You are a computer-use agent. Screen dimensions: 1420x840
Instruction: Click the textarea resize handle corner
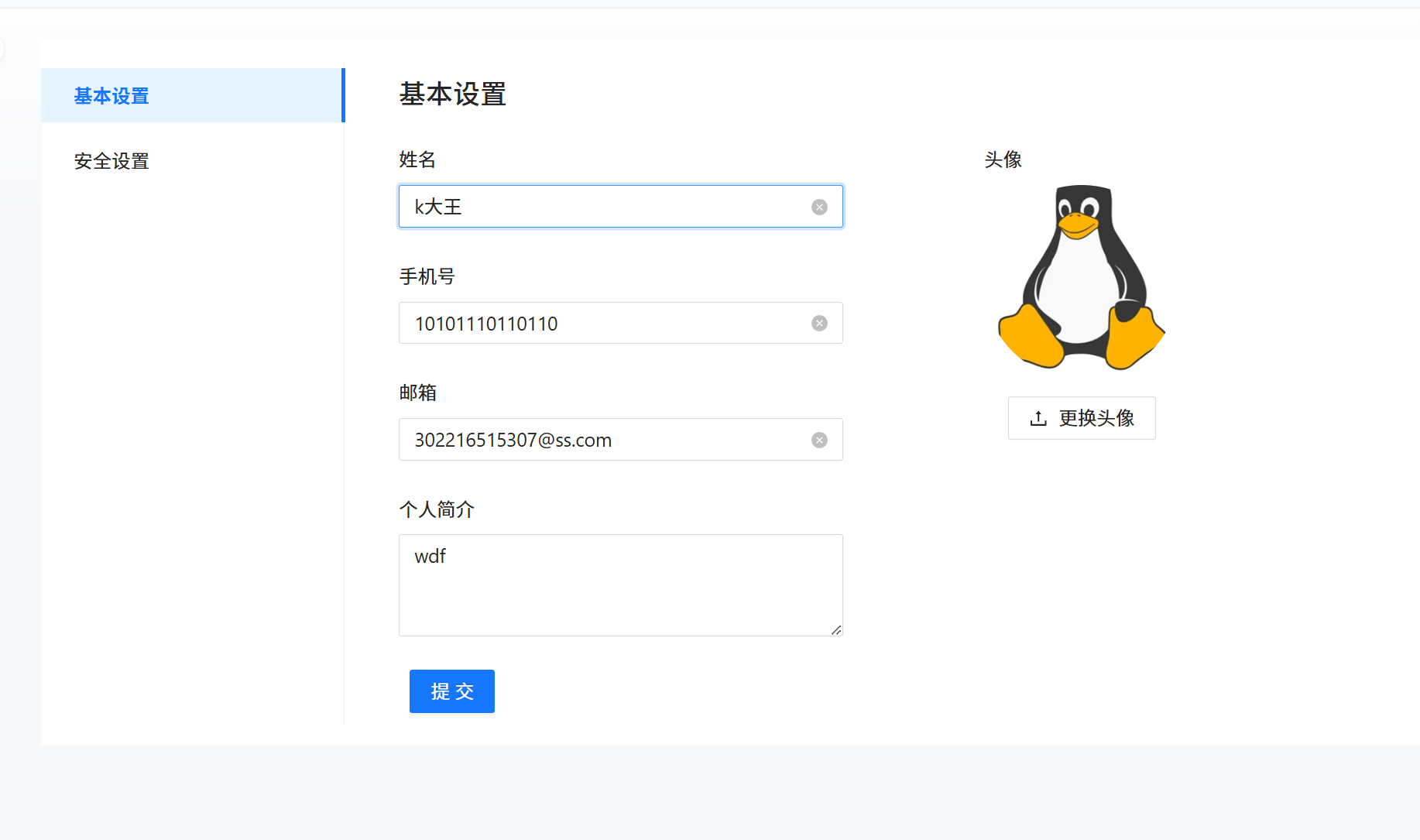point(836,630)
